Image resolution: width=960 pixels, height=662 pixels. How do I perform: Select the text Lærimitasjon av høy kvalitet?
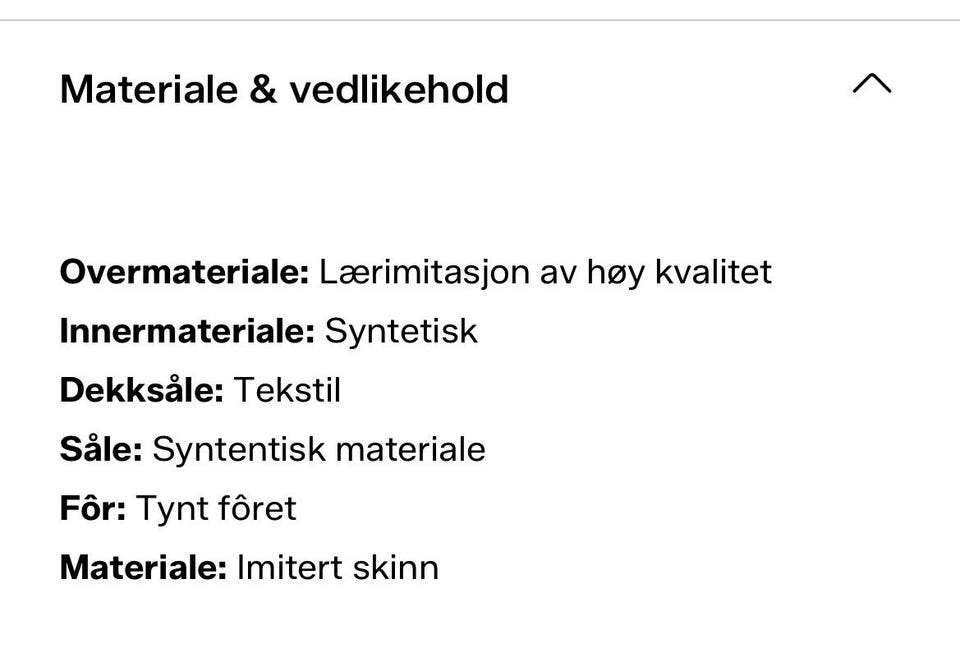pos(546,270)
